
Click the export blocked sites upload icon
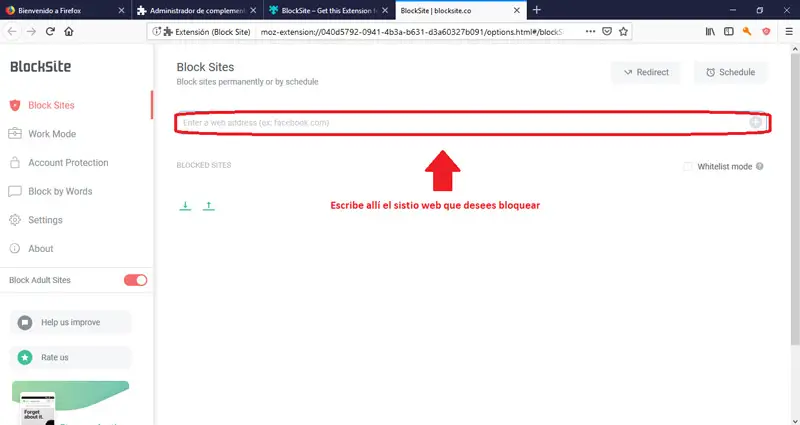[209, 206]
